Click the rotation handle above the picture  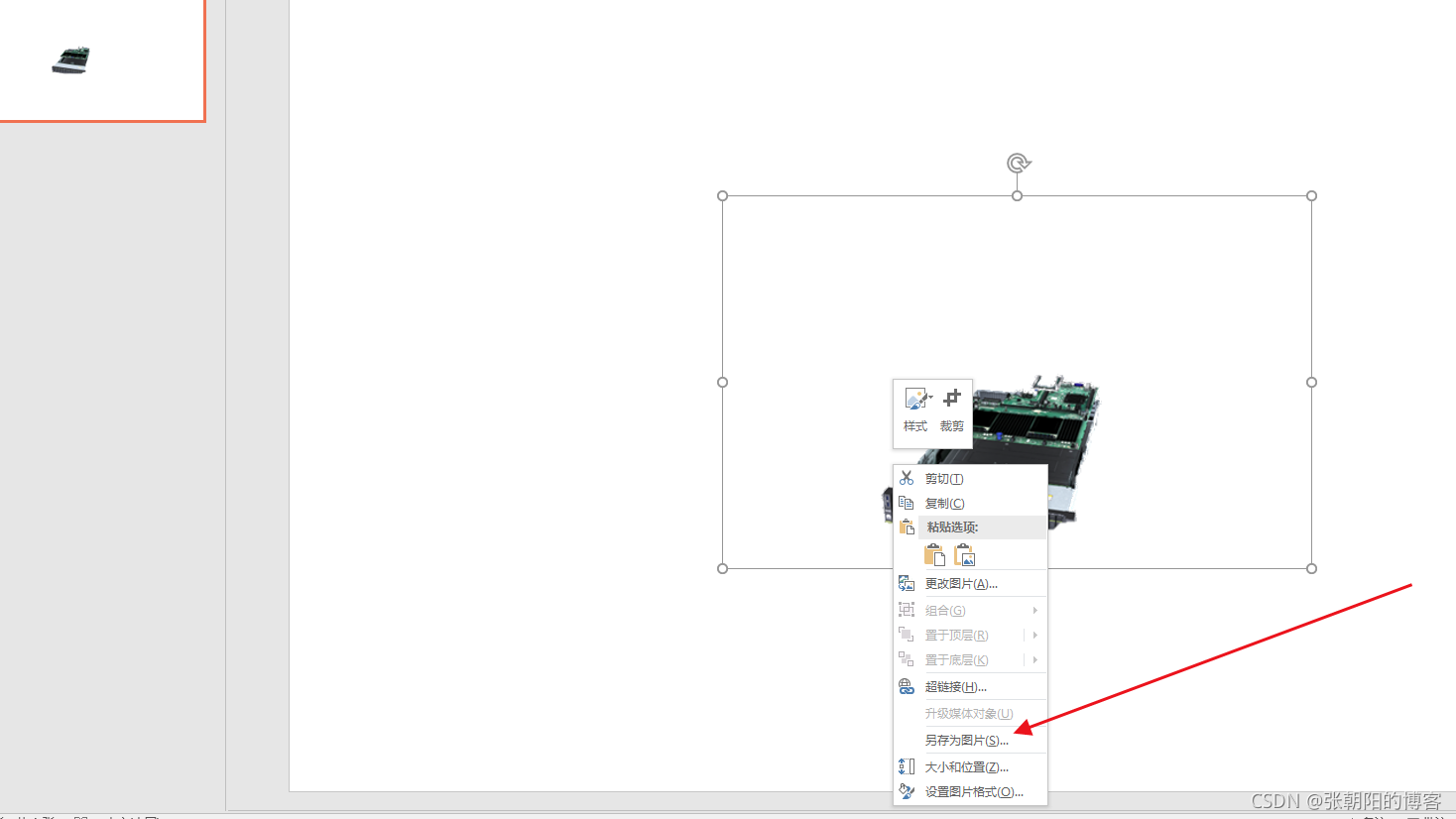point(1018,163)
